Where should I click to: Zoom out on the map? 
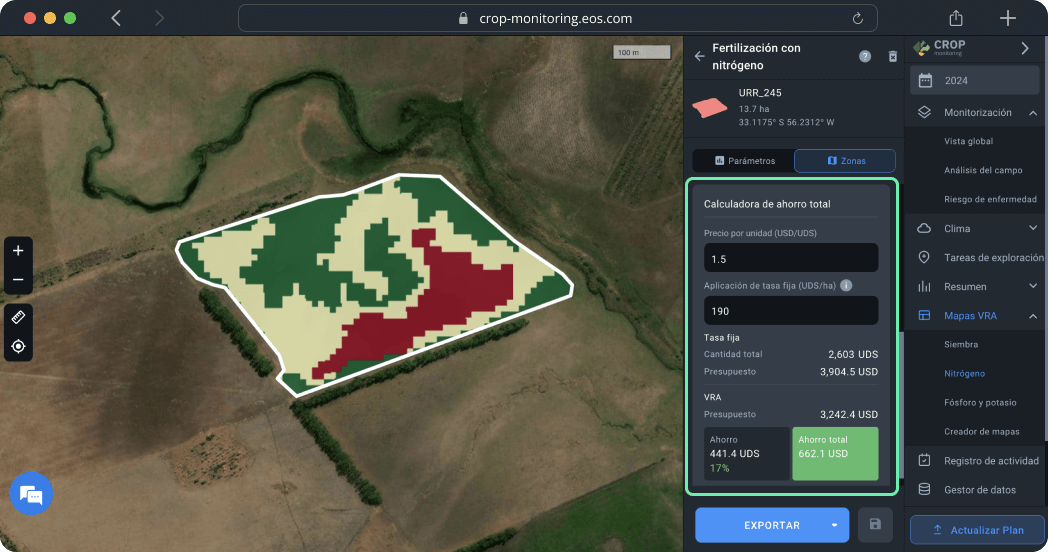pyautogui.click(x=18, y=279)
